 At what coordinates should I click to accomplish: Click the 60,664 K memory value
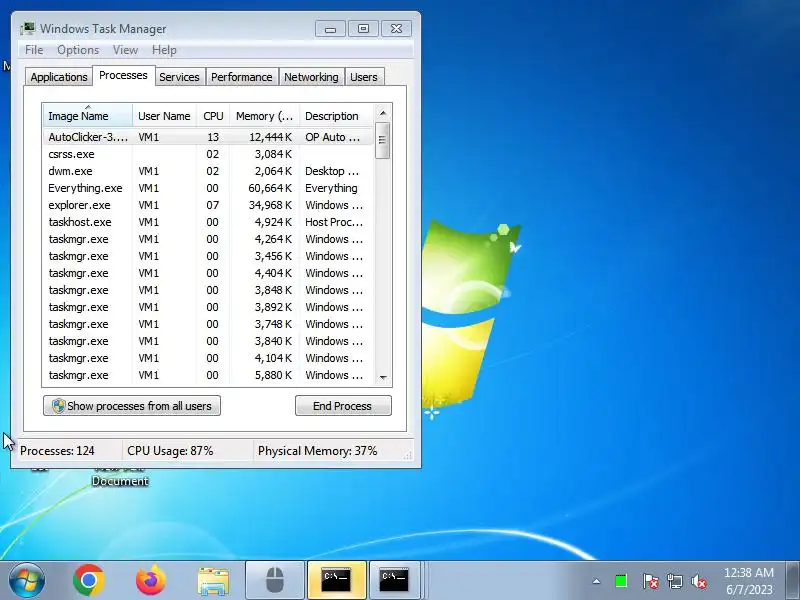click(x=270, y=188)
